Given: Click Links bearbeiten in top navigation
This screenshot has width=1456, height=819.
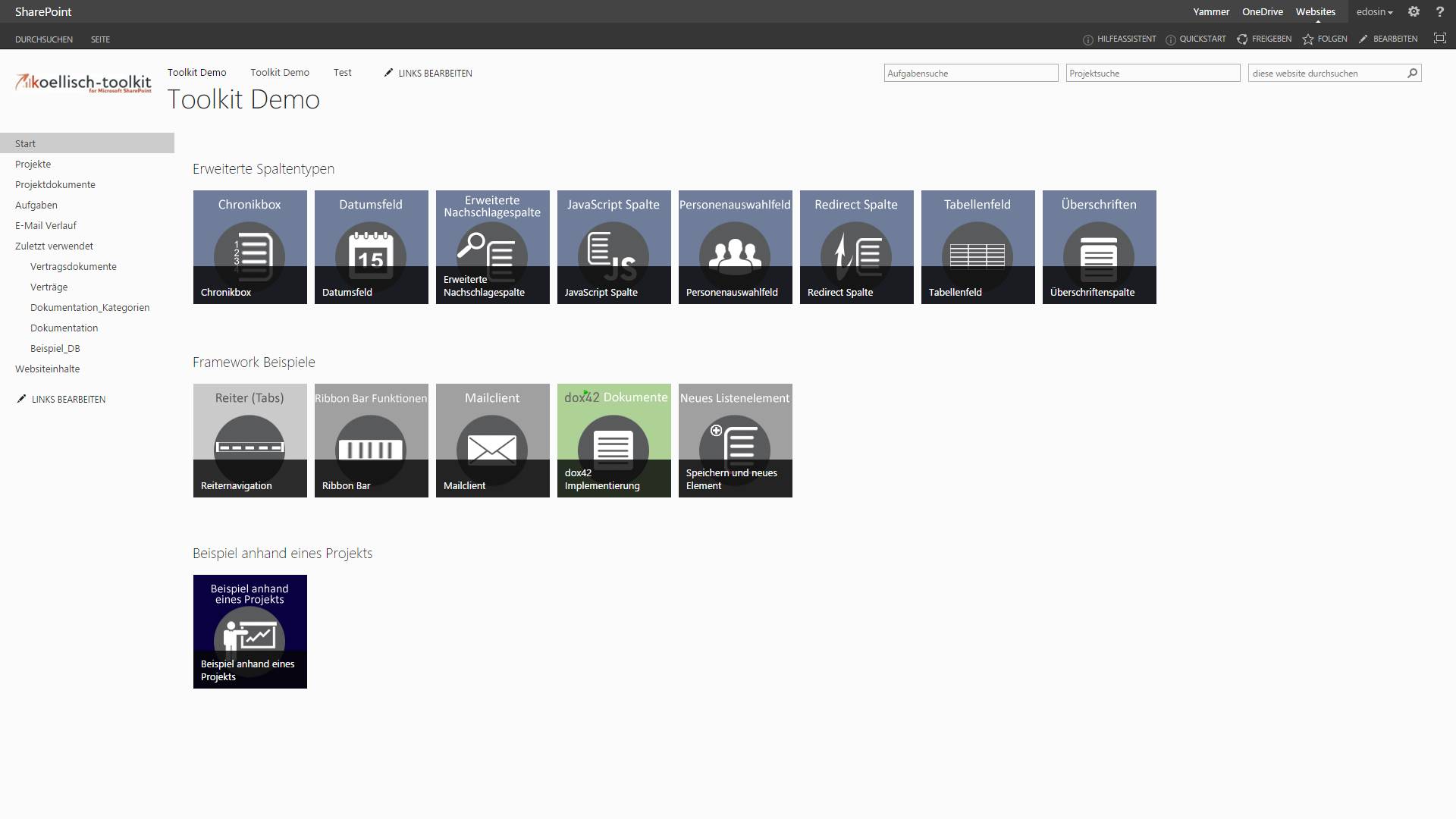Looking at the screenshot, I should (428, 73).
